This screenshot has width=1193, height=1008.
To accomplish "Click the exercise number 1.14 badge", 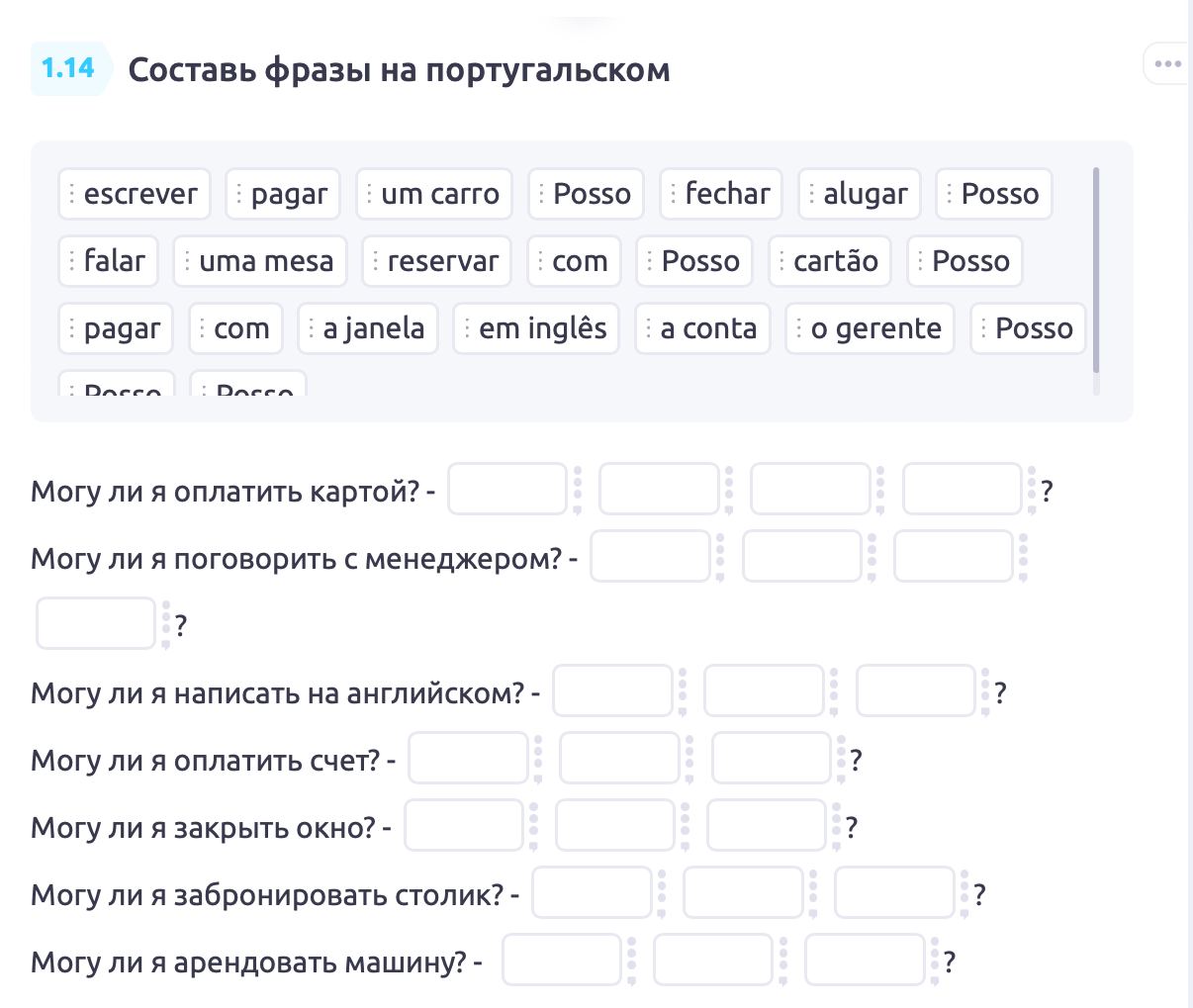I will [x=68, y=68].
